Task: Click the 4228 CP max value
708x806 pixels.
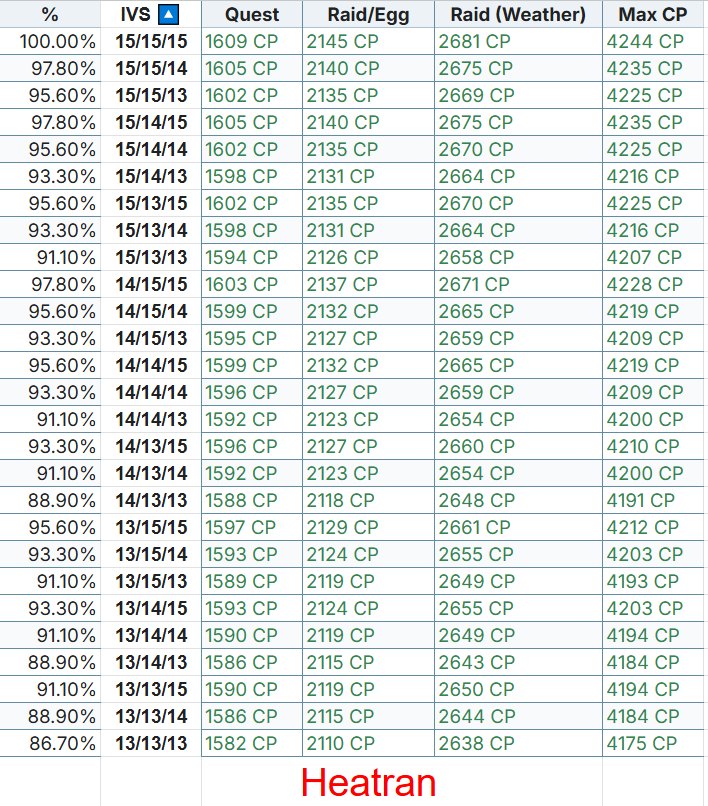Action: (x=645, y=284)
